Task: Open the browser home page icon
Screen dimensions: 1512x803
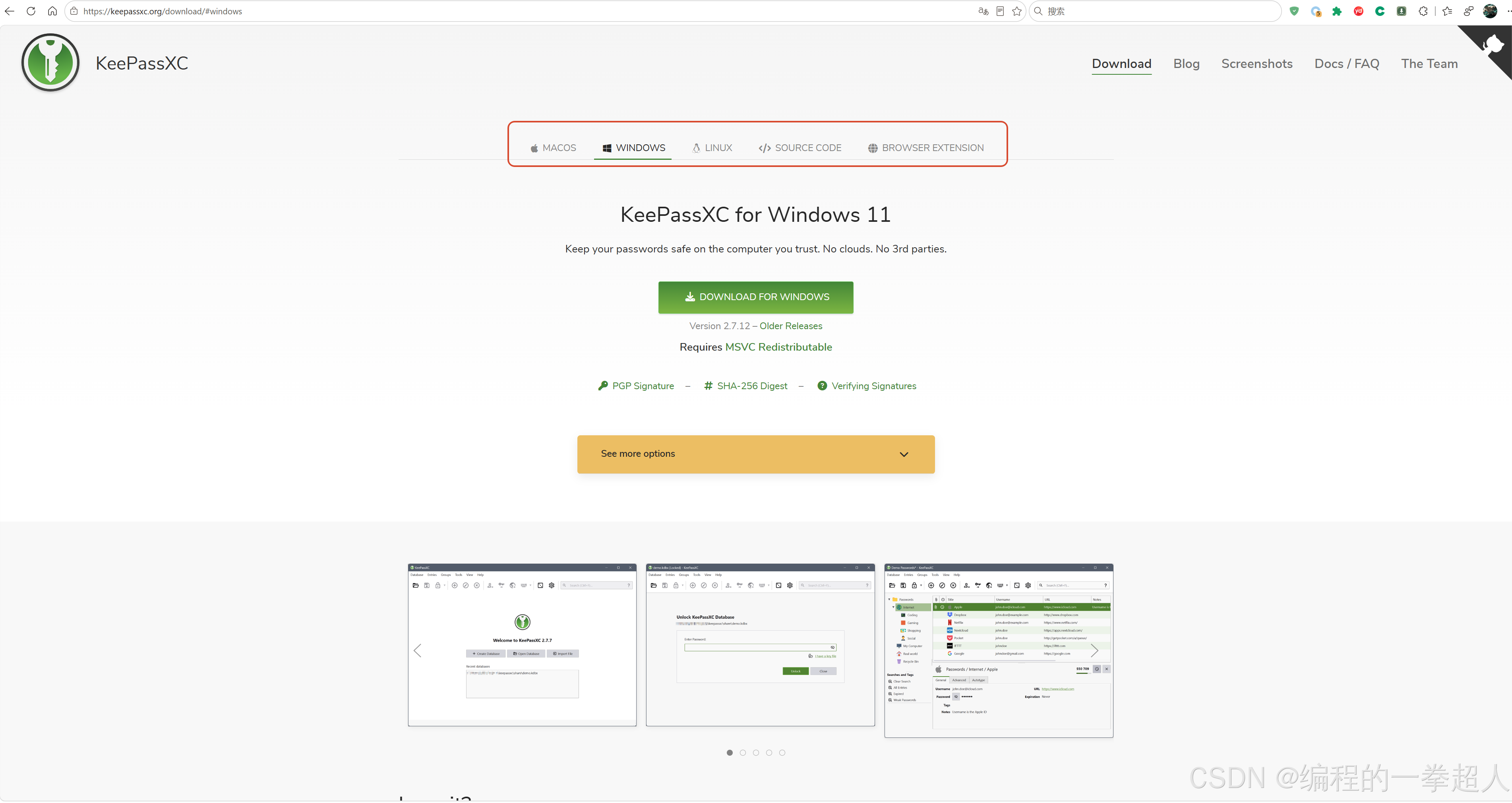Action: coord(52,11)
